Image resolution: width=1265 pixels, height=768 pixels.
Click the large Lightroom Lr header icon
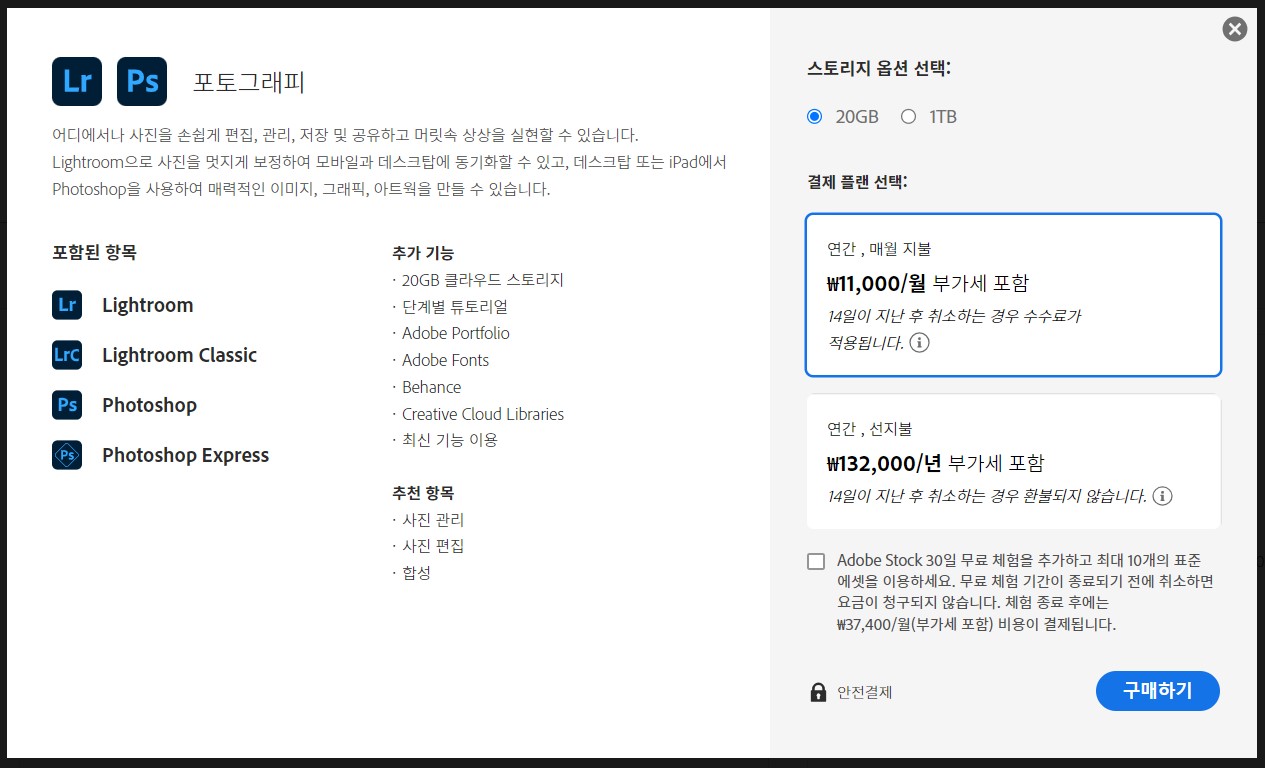pyautogui.click(x=77, y=81)
